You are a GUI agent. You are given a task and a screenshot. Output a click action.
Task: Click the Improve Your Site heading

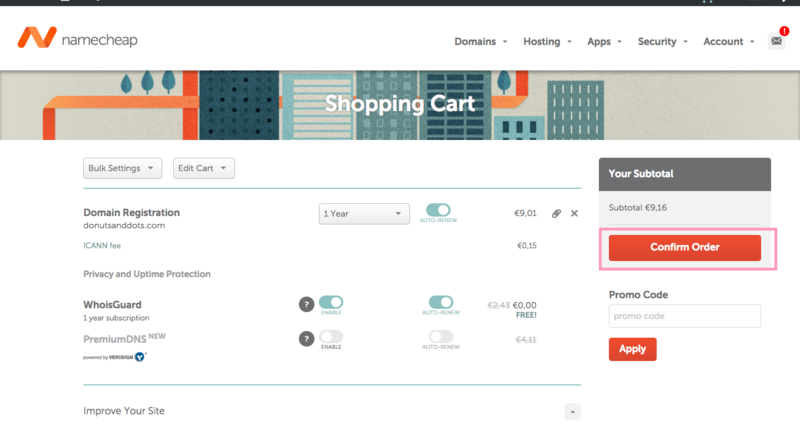[124, 411]
